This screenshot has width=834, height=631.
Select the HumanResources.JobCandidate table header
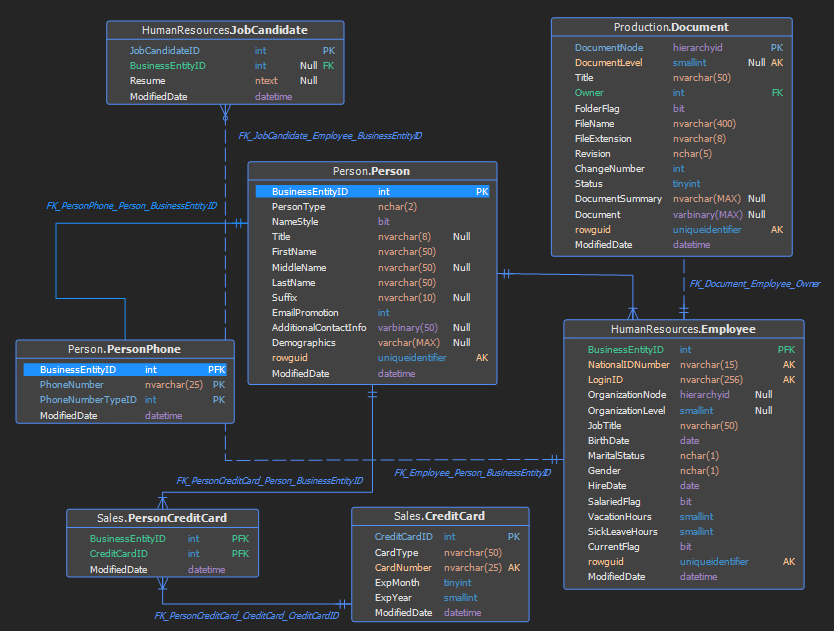tap(225, 30)
